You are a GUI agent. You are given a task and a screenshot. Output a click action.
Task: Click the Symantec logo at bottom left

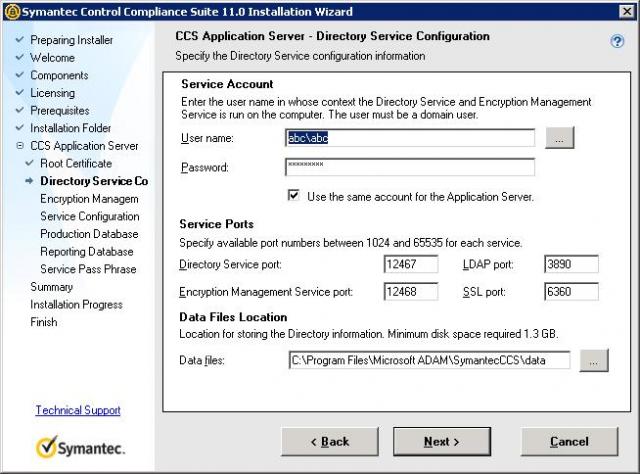[x=80, y=447]
